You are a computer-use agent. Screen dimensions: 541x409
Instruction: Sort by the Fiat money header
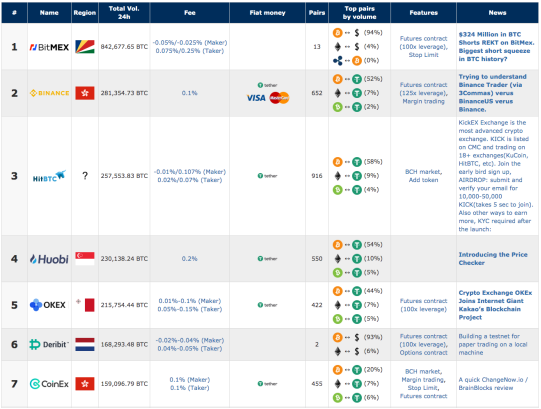pyautogui.click(x=267, y=13)
